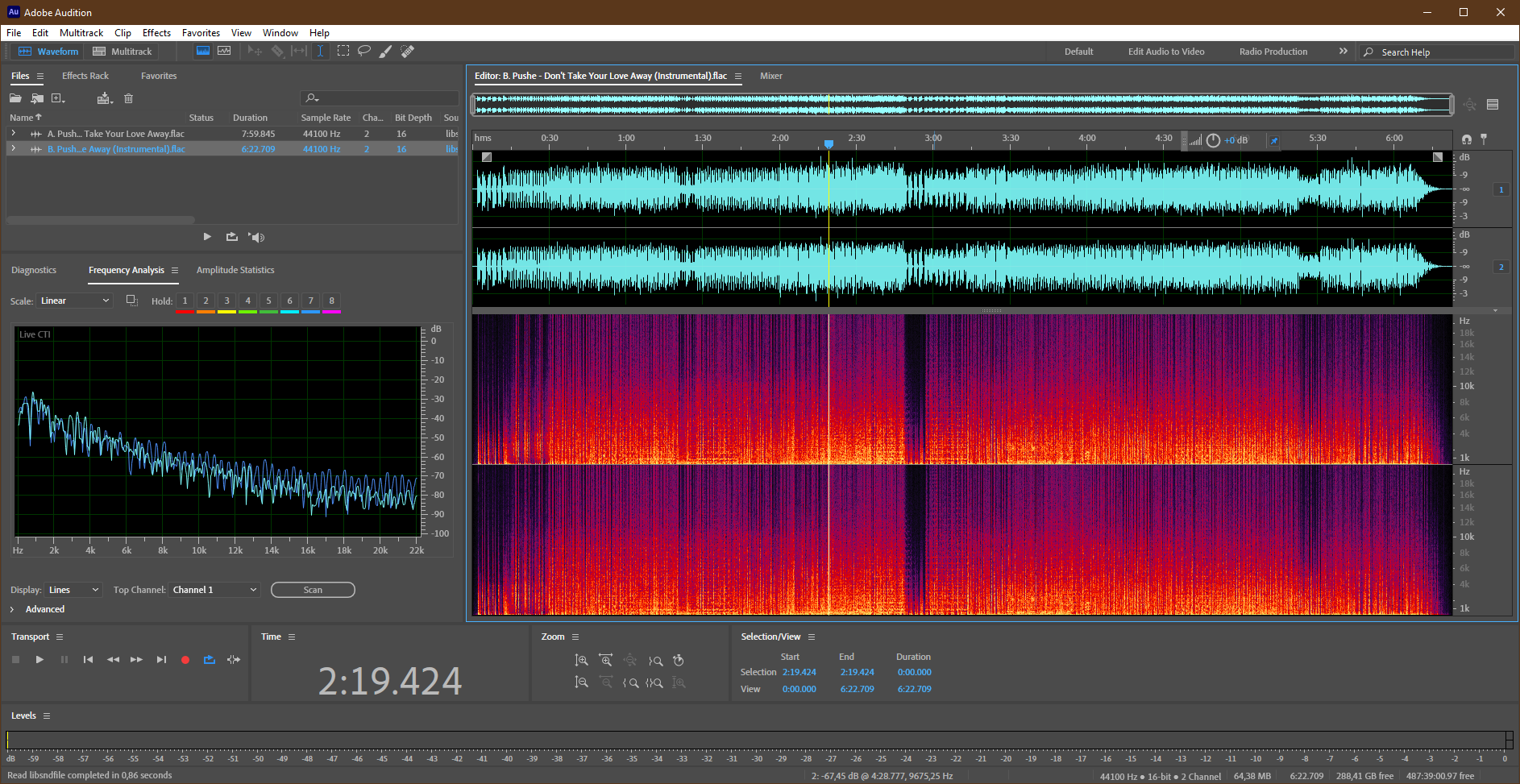Click Hold button 3 (yellow)

point(226,301)
